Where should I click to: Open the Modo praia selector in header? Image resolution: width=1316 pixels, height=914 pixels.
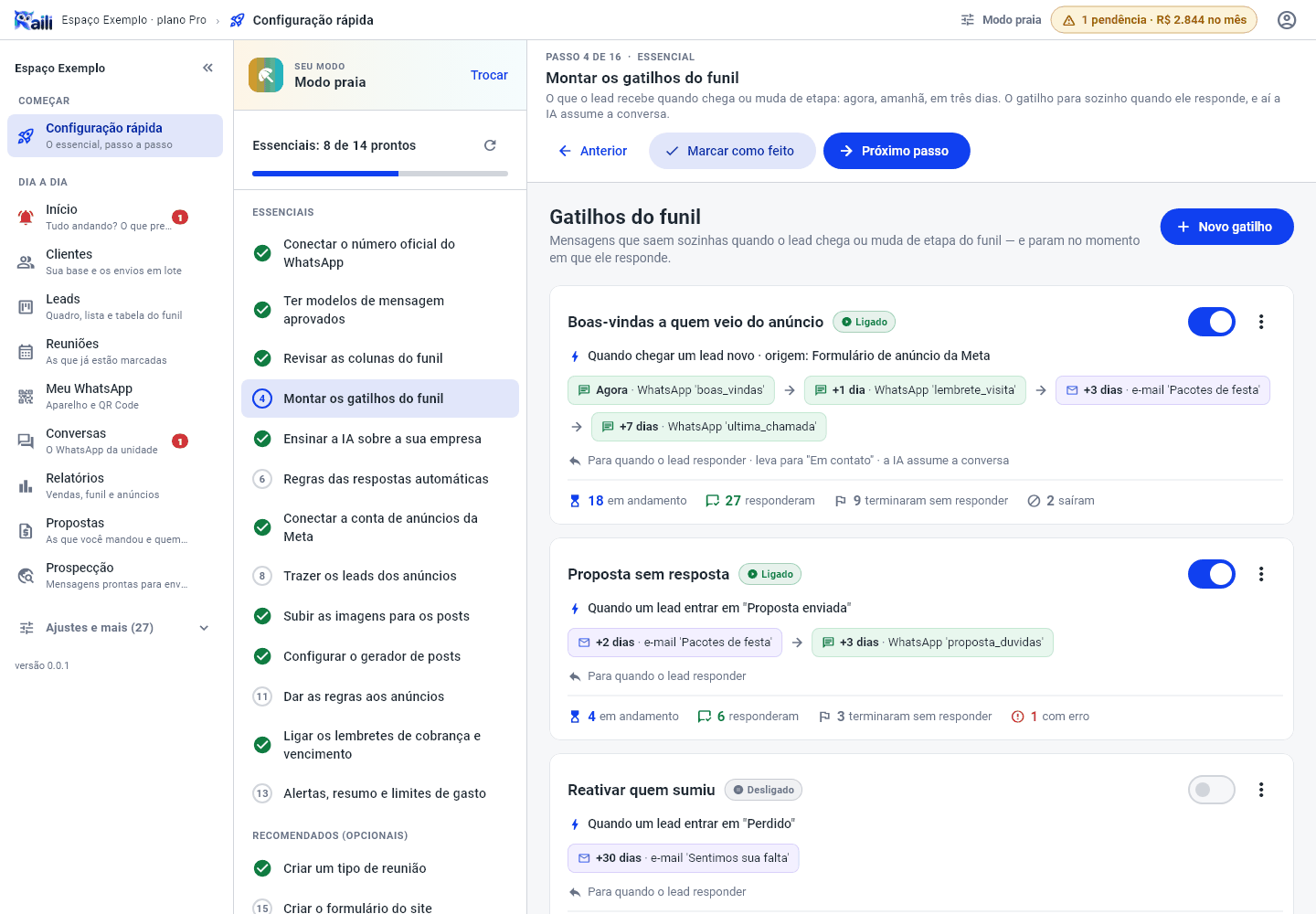tap(1001, 20)
